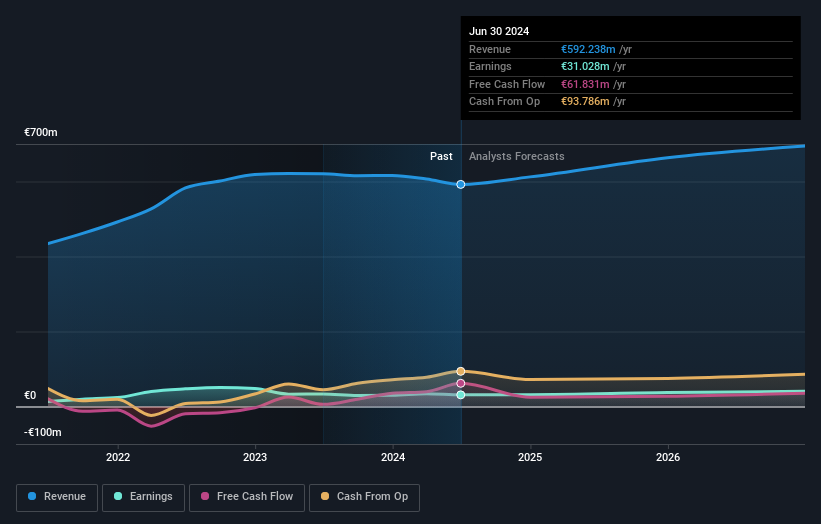Click the €592.238m revenue value
This screenshot has width=821, height=524.
(588, 49)
